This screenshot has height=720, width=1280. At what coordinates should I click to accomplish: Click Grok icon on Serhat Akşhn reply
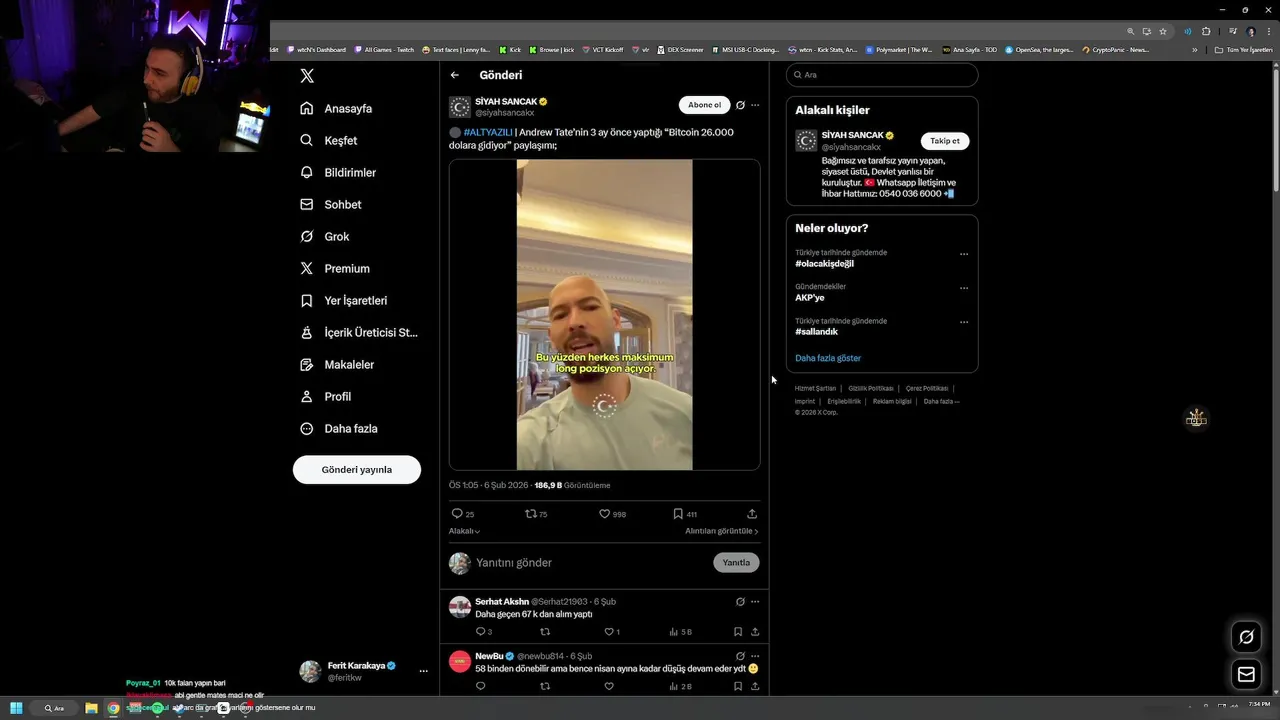coord(740,602)
